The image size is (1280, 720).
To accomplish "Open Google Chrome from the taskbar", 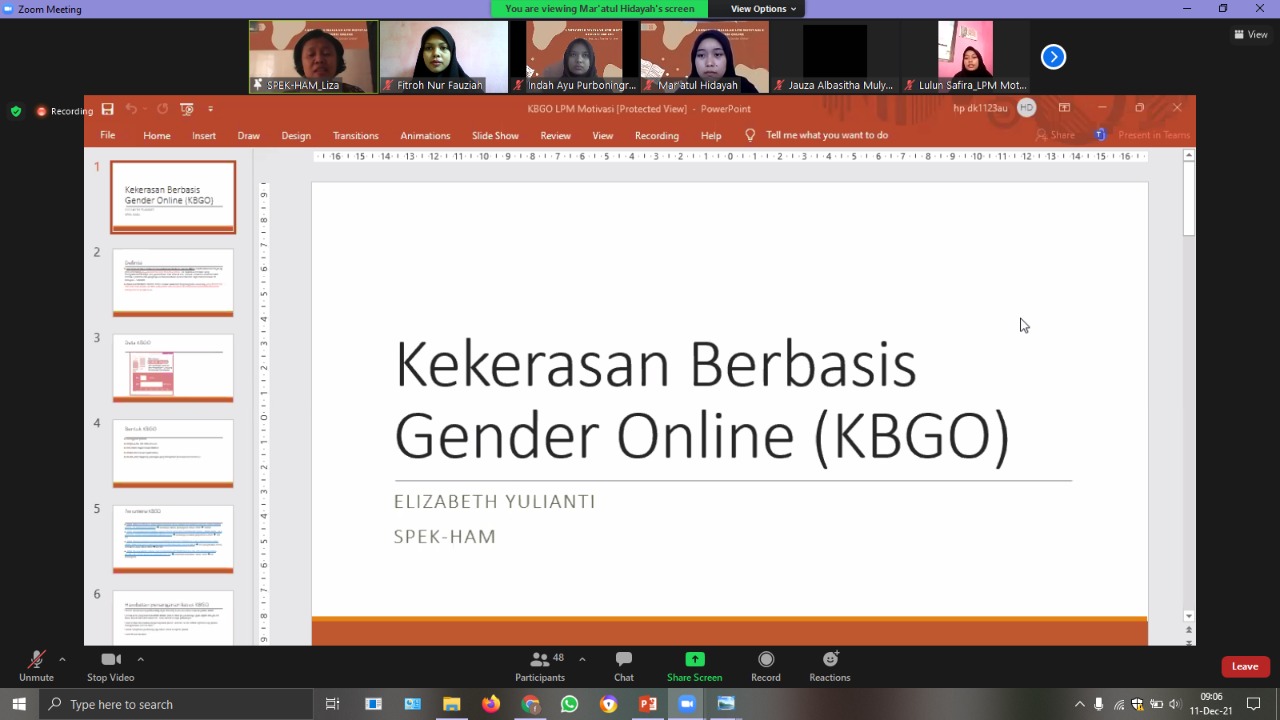I will click(530, 704).
